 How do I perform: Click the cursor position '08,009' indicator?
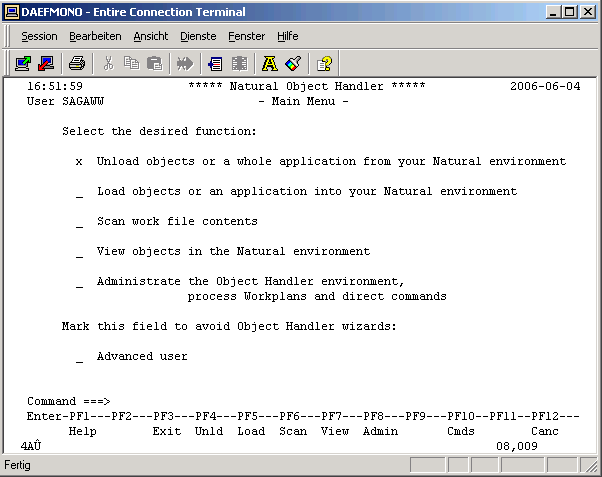coord(517,446)
